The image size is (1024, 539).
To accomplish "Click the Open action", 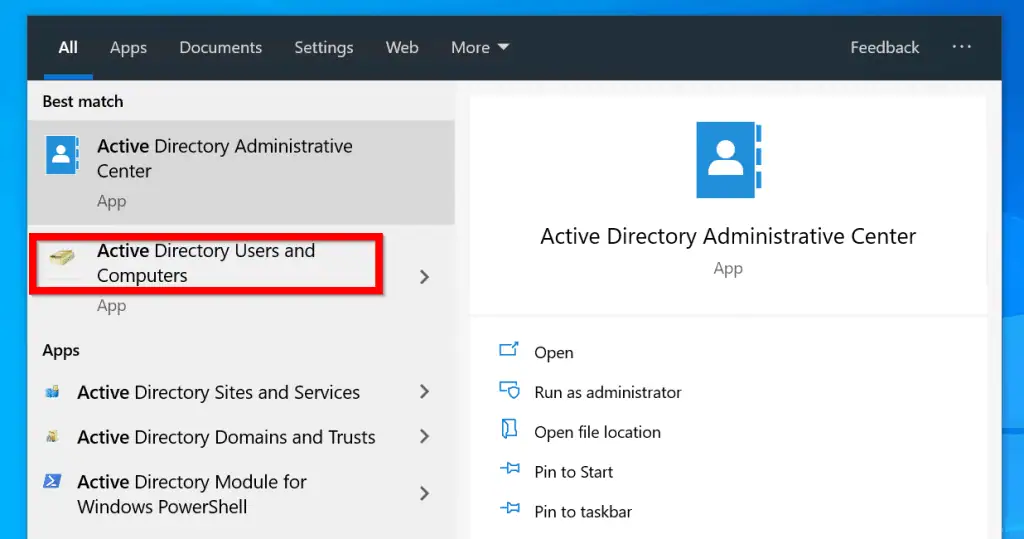I will (554, 353).
